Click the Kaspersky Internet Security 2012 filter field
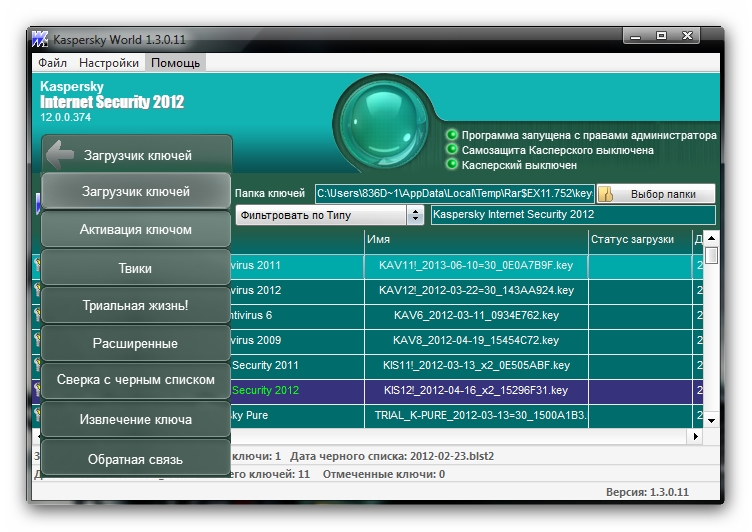 573,214
